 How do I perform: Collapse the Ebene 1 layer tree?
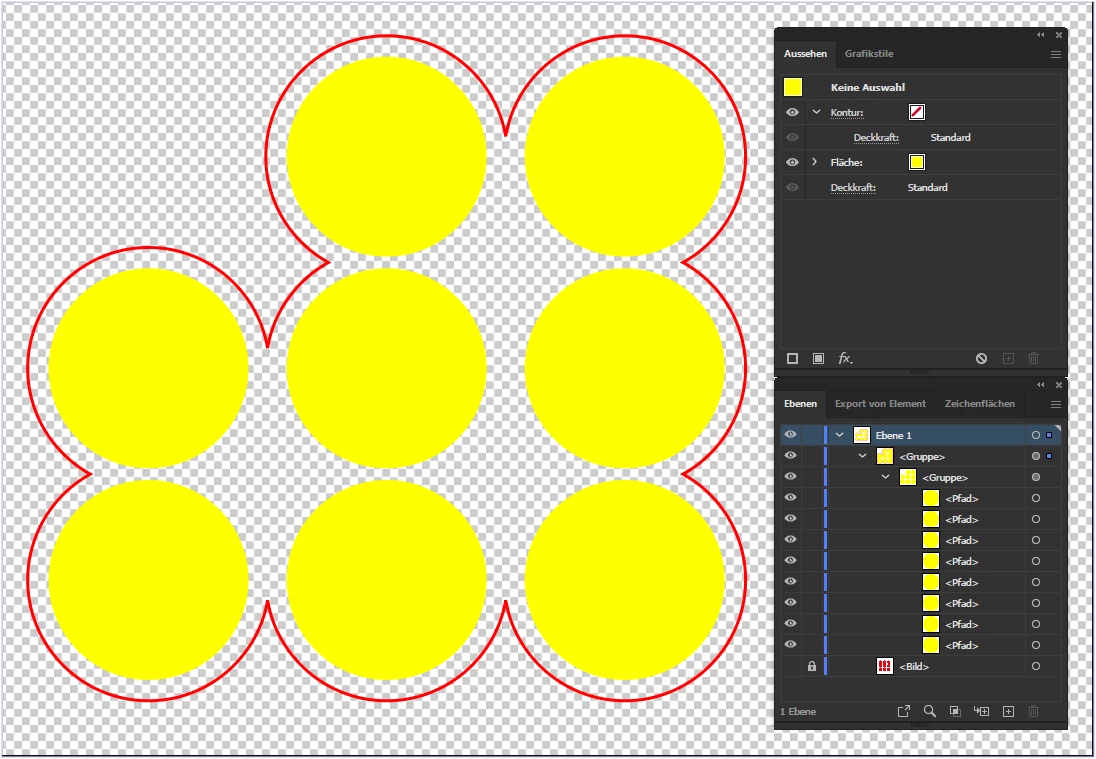[x=839, y=435]
